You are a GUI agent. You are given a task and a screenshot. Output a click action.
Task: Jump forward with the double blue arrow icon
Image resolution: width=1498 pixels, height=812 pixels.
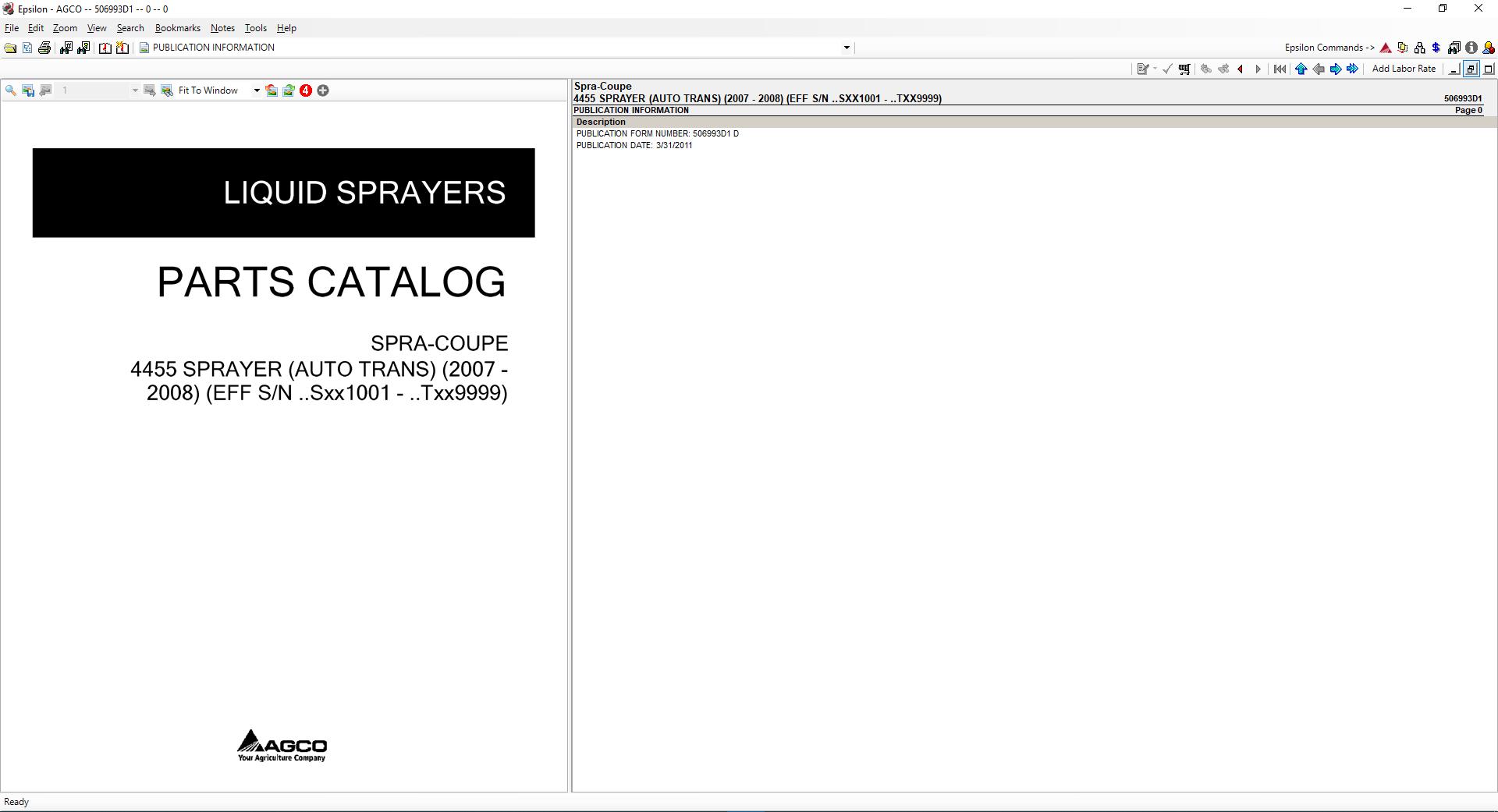click(x=1353, y=69)
